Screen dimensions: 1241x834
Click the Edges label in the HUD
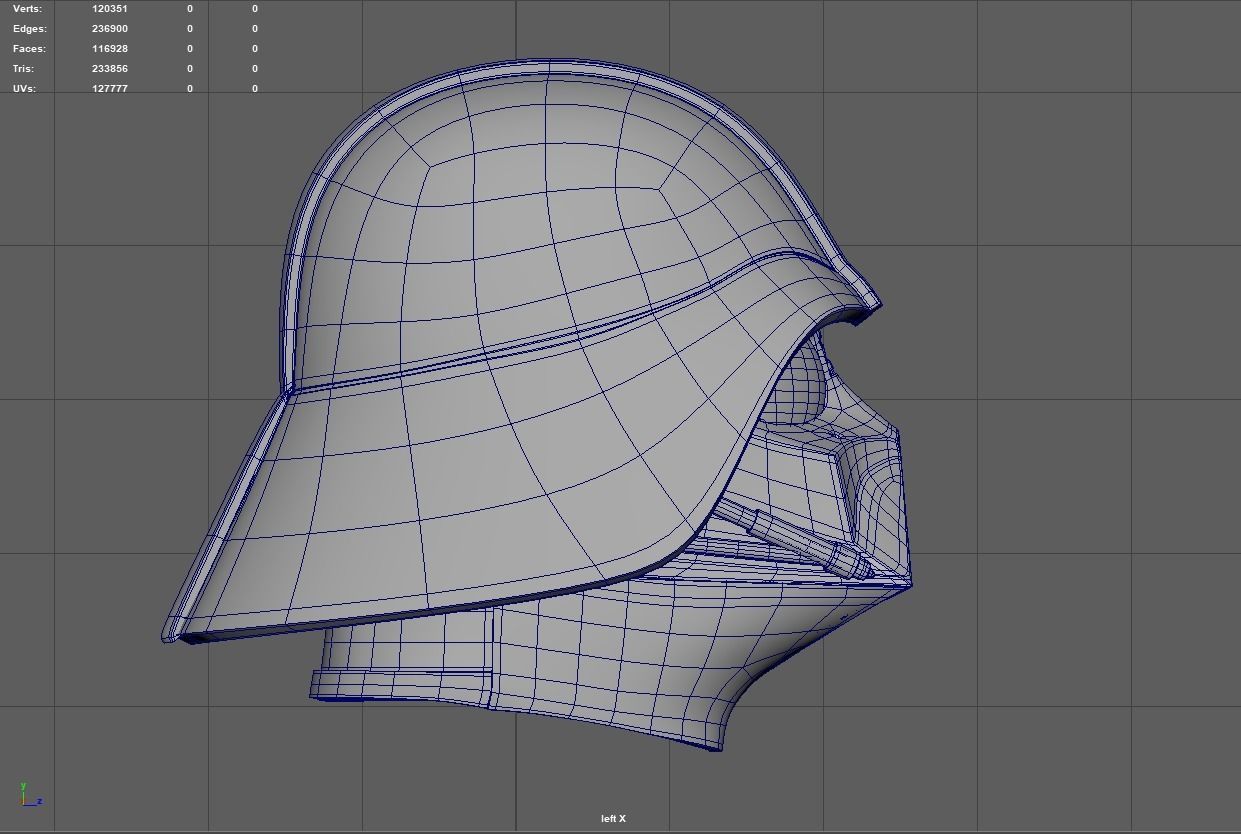point(29,28)
